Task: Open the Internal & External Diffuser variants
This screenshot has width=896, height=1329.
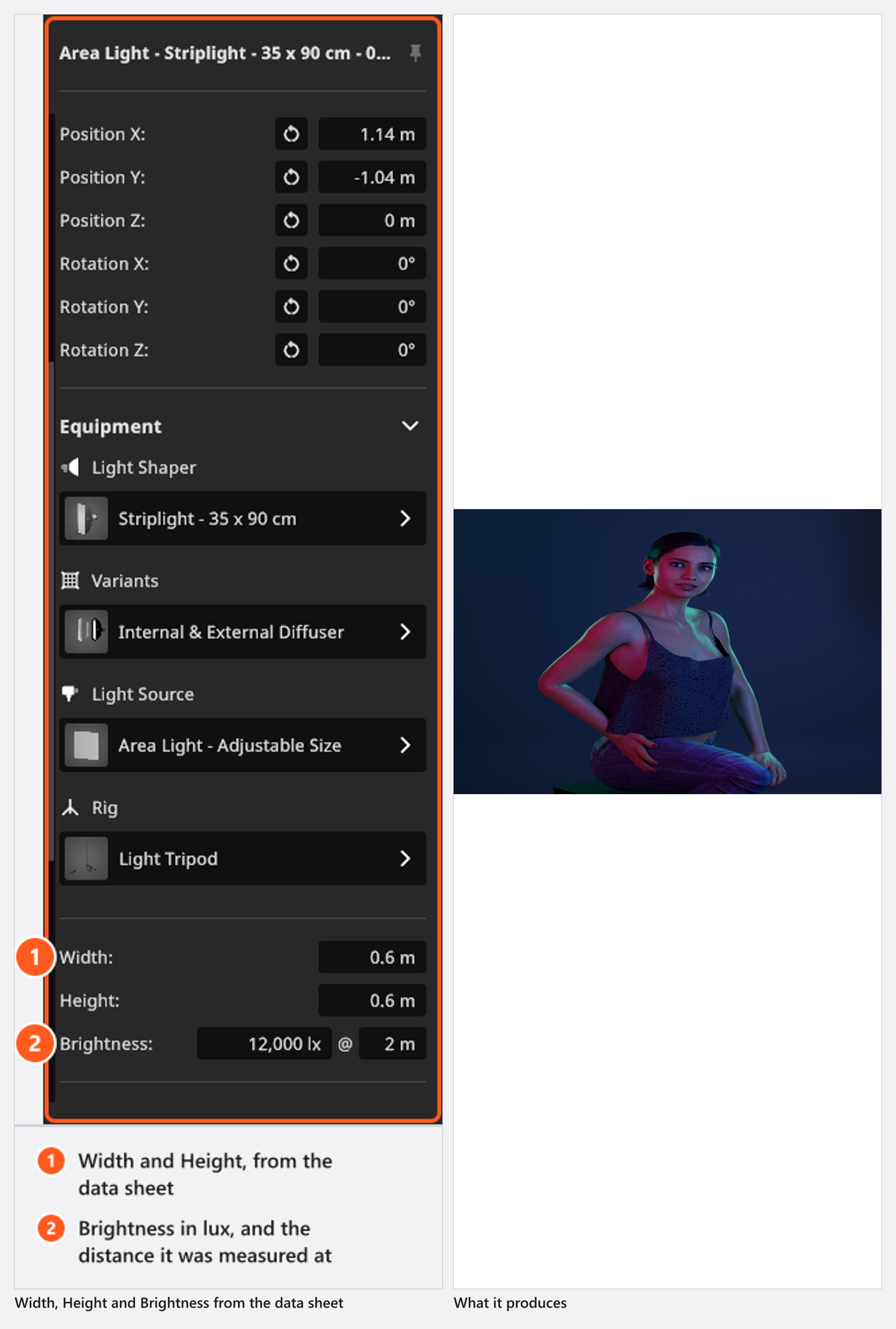Action: [x=243, y=632]
